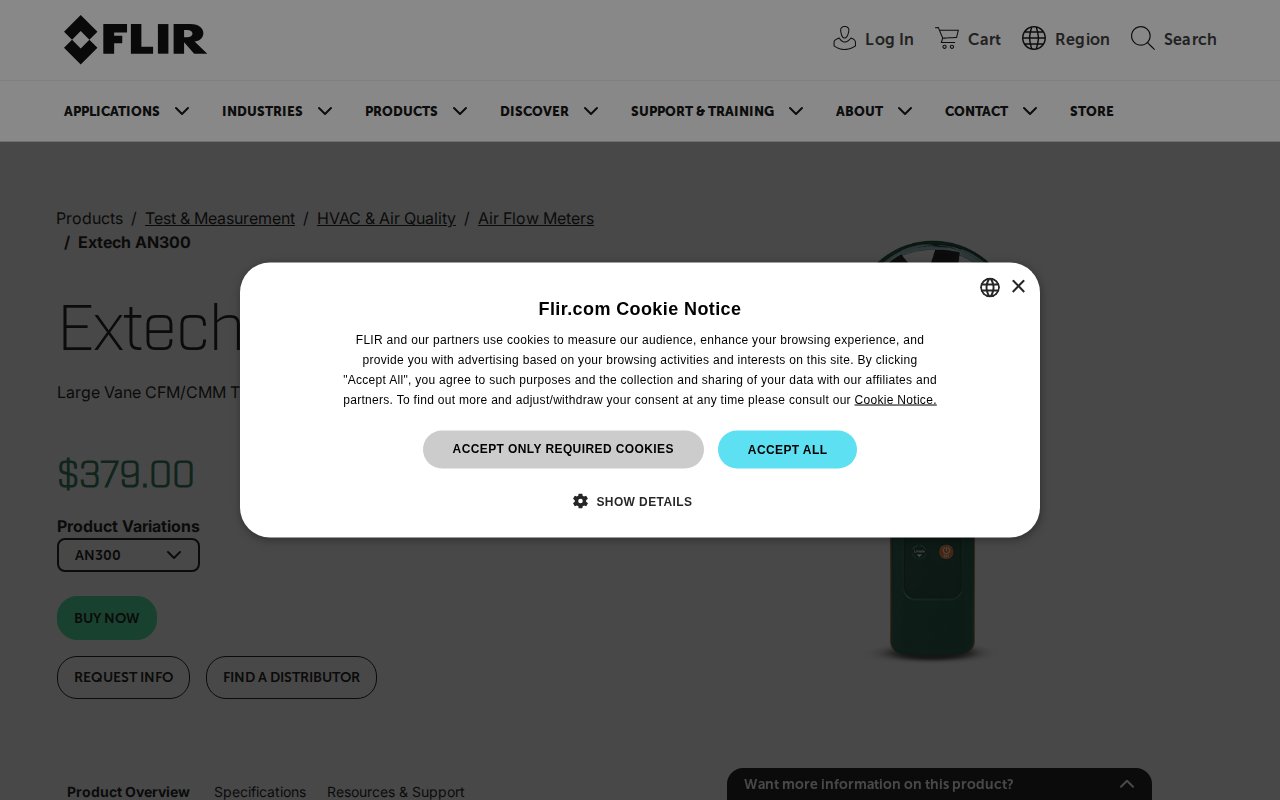Switch to the Specifications tab
Viewport: 1280px width, 800px height.
point(260,791)
